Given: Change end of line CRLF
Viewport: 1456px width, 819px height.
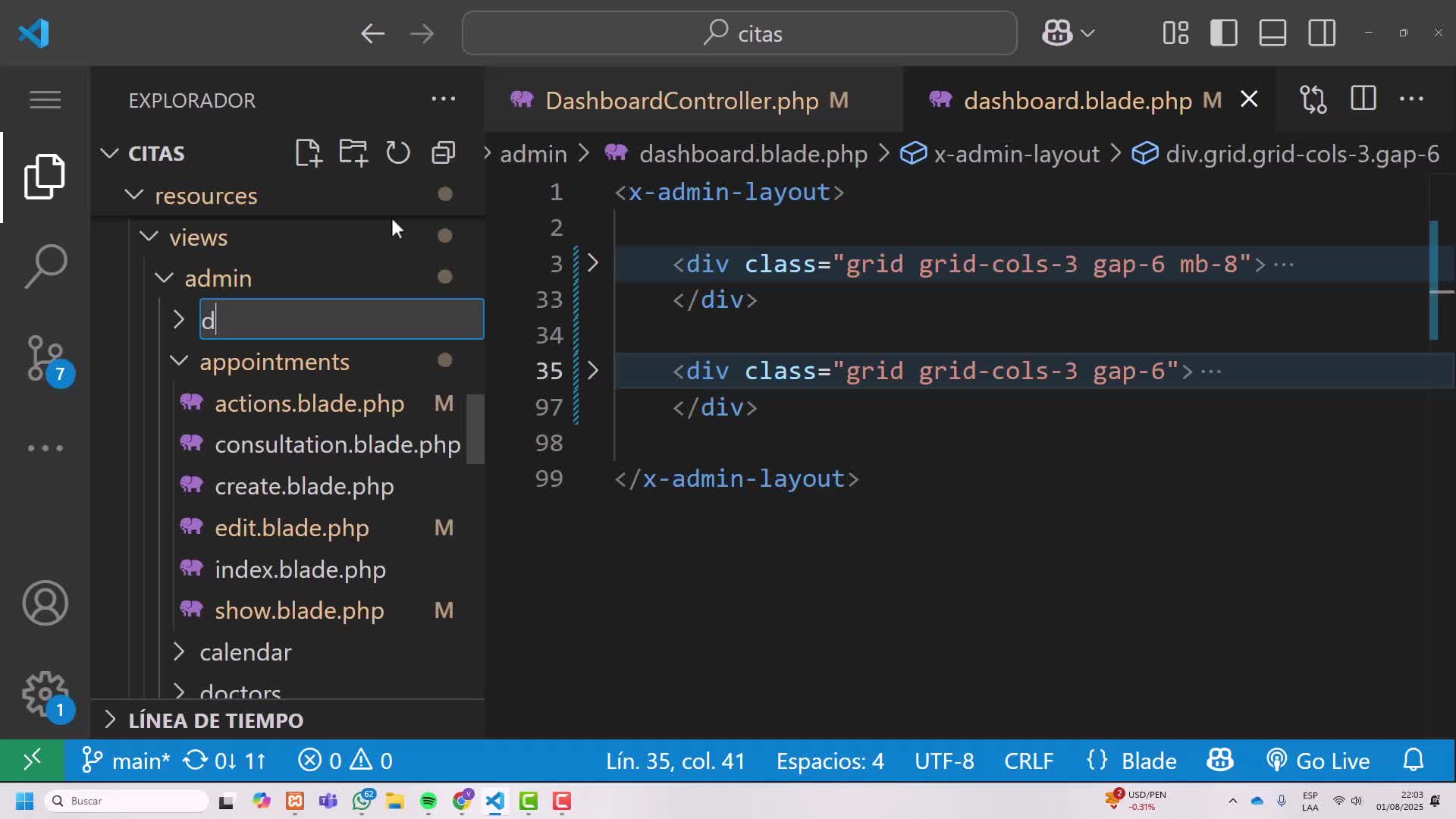Looking at the screenshot, I should pyautogui.click(x=1029, y=761).
